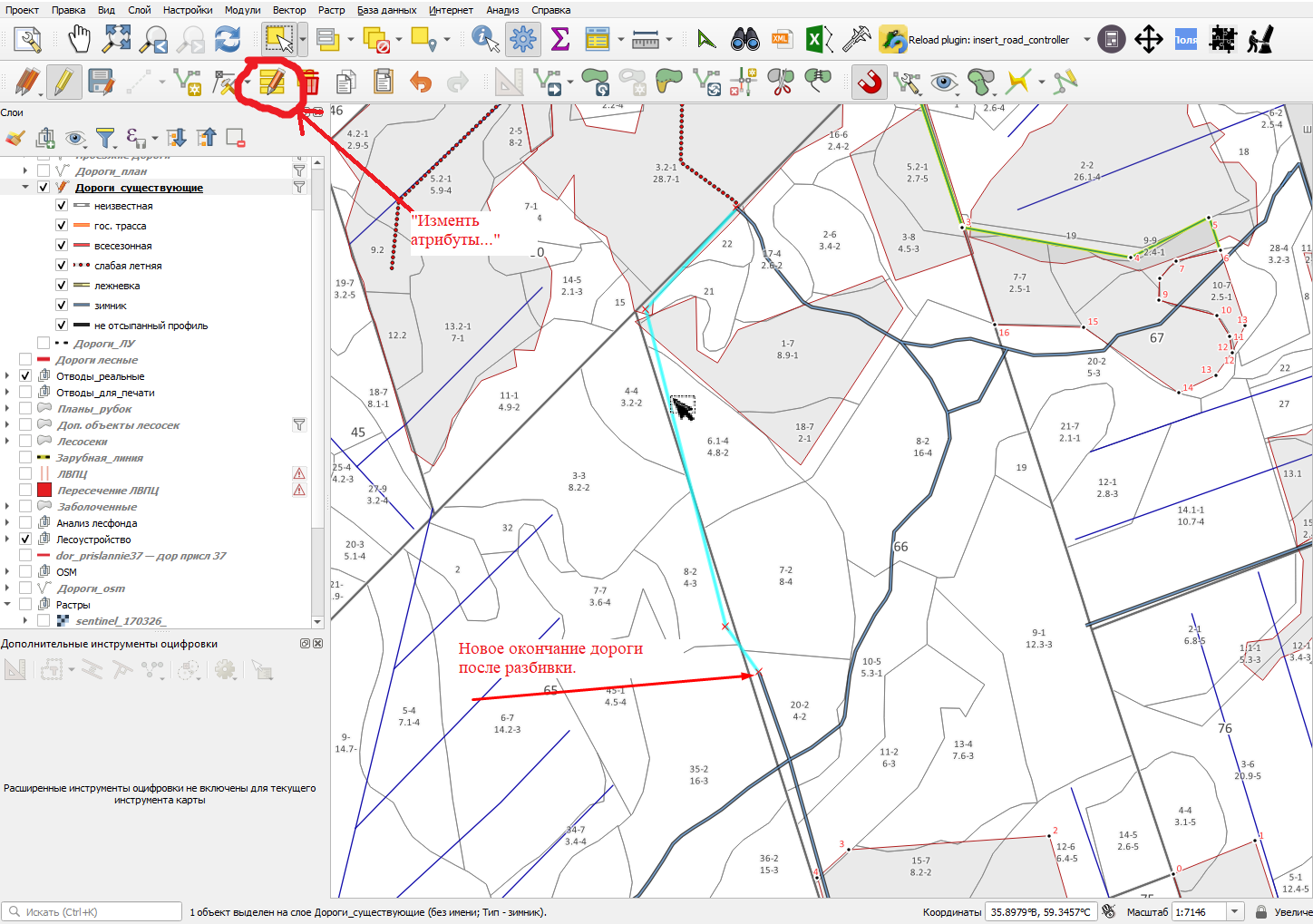Viewport: 1313px width, 924px height.
Task: Open the Вектор menu
Action: tap(289, 10)
